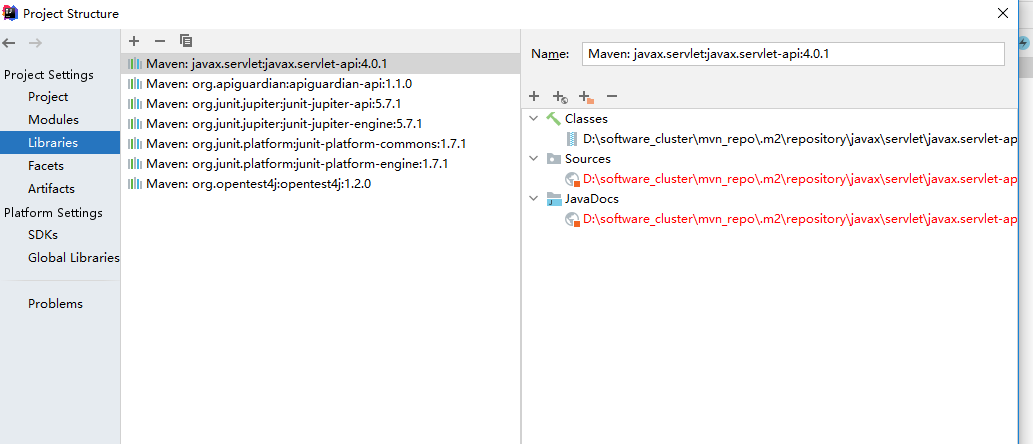The height and width of the screenshot is (444, 1033).
Task: Click the globe icon on JavaDocs path
Action: coord(572,219)
